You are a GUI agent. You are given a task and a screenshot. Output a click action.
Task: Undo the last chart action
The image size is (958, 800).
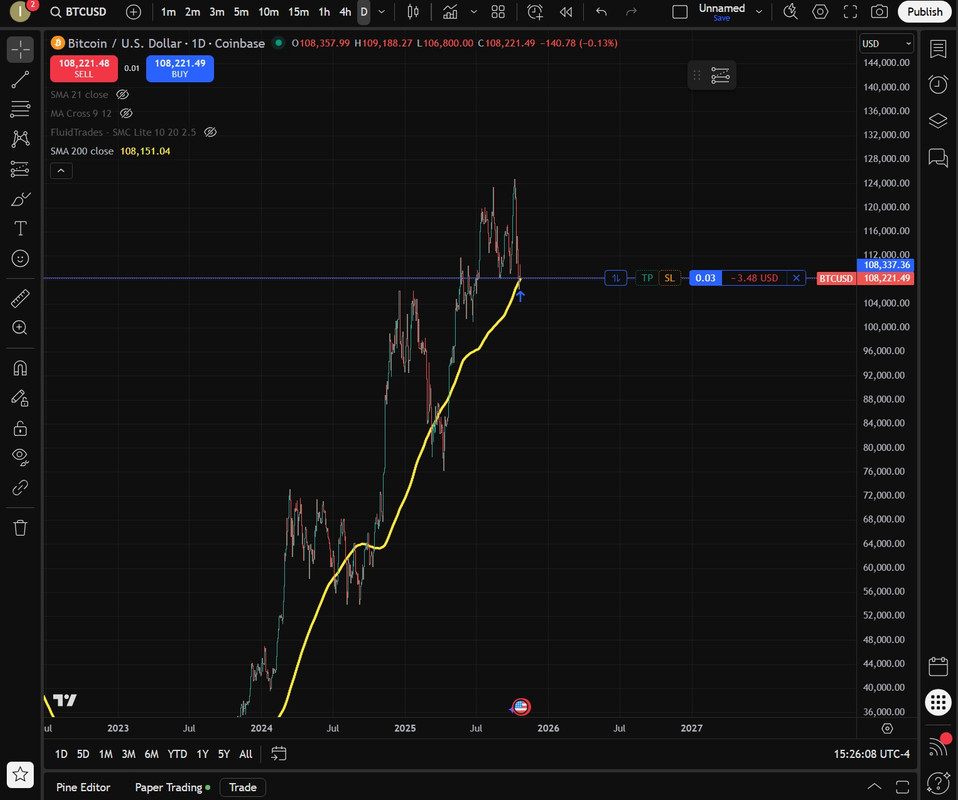(x=601, y=12)
